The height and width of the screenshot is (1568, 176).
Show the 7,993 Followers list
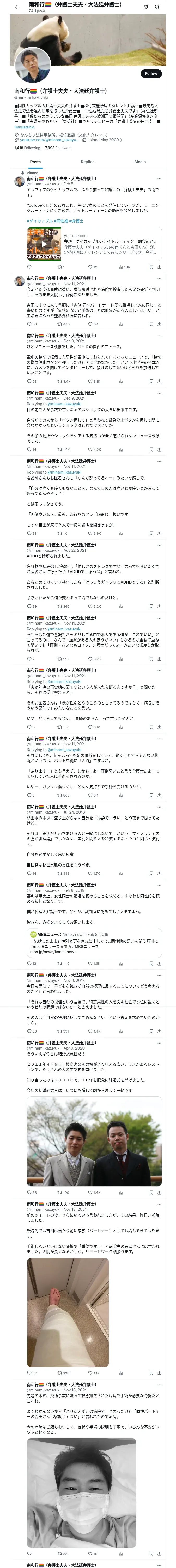[58, 148]
